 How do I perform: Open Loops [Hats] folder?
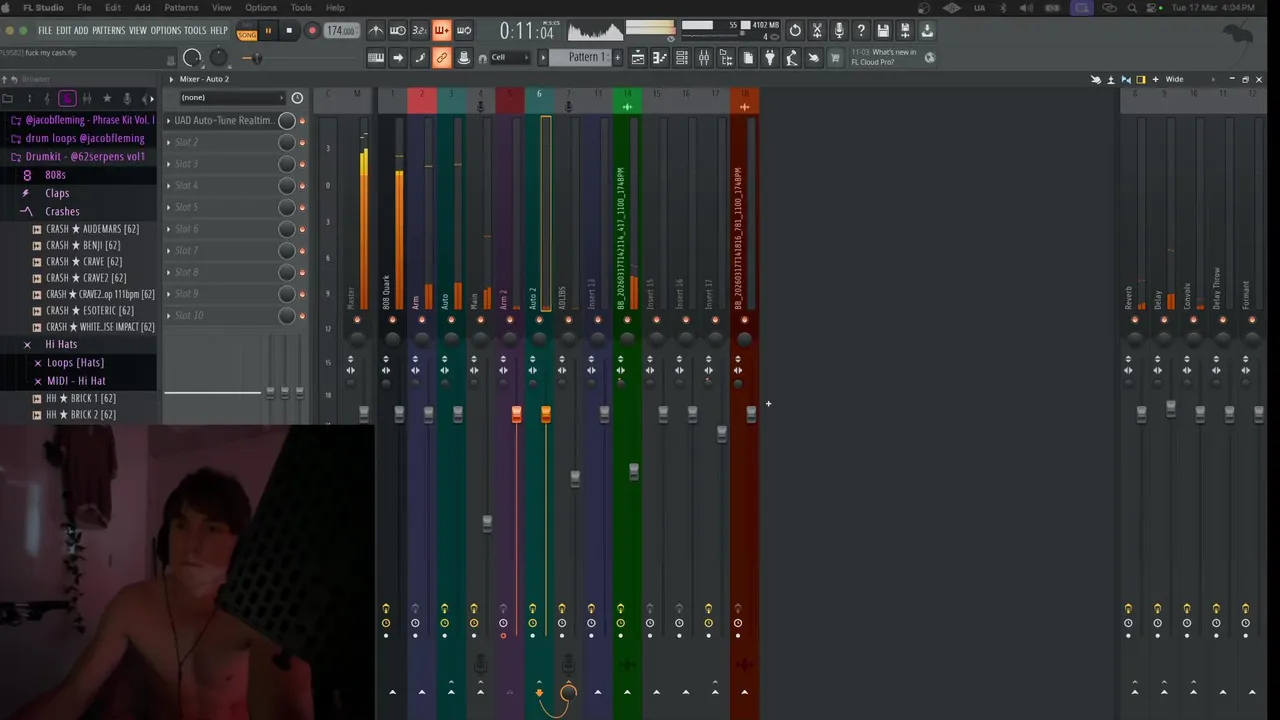coord(75,363)
